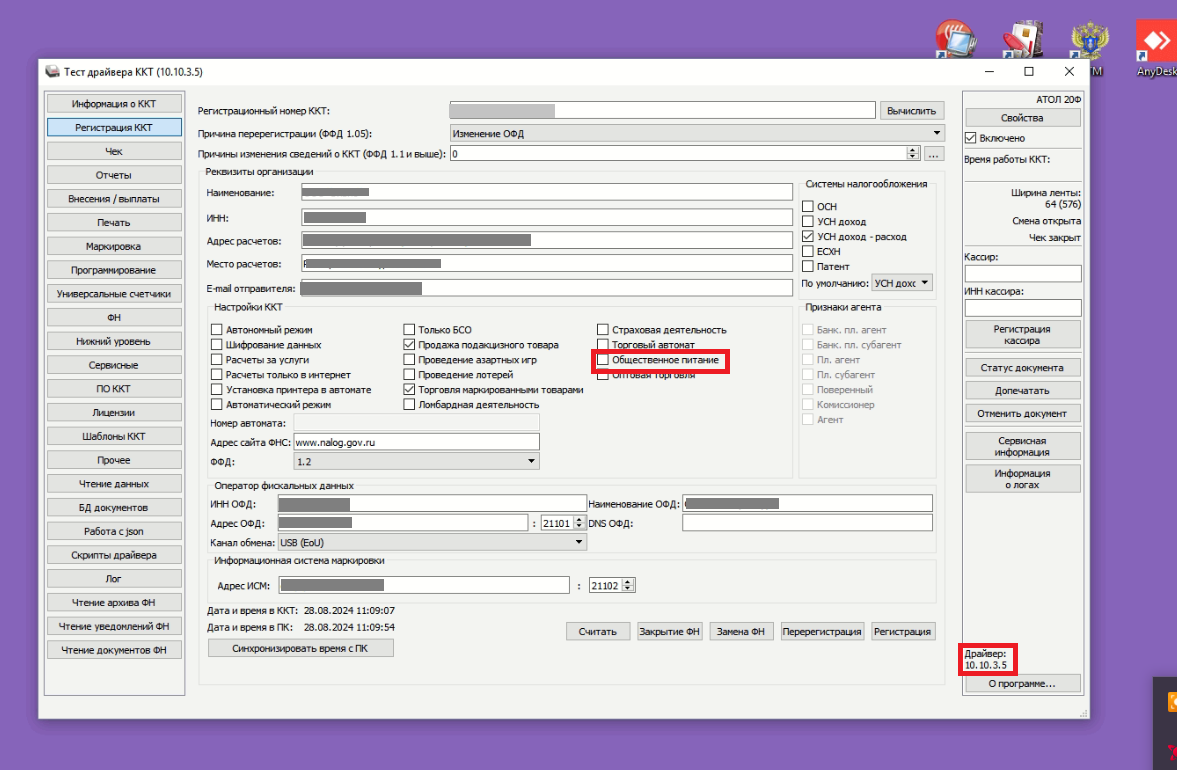Viewport: 1177px width, 770px height.
Task: Click Синхронизировать время с ПК
Action: [300, 648]
